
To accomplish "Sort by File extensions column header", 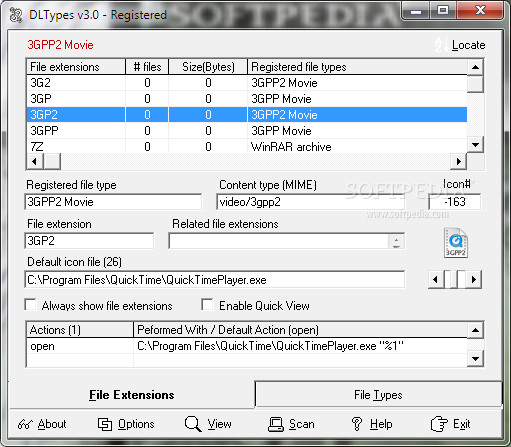I will (x=76, y=67).
